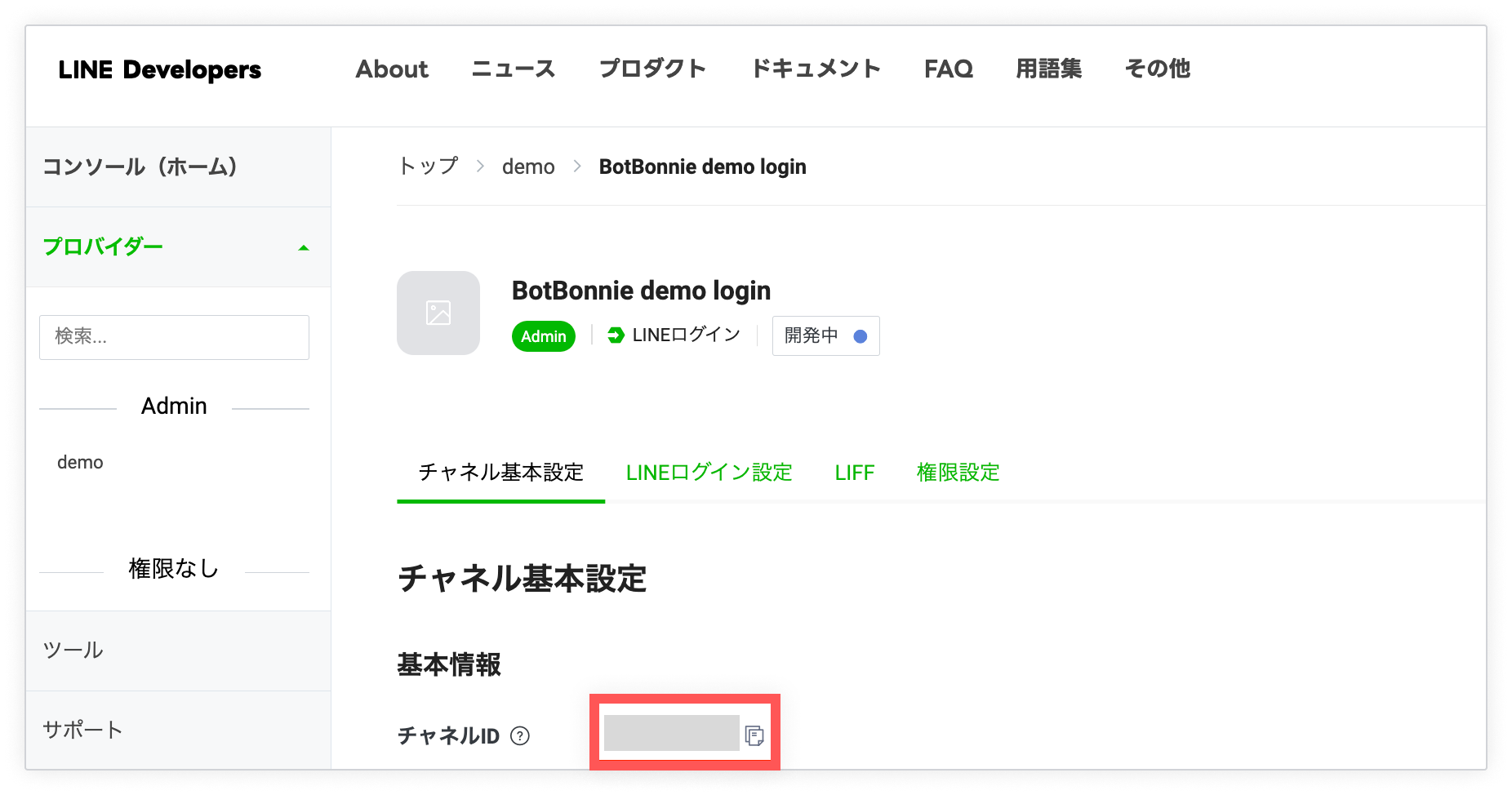Click the LINE Developers logo
1512x795 pixels.
(159, 69)
